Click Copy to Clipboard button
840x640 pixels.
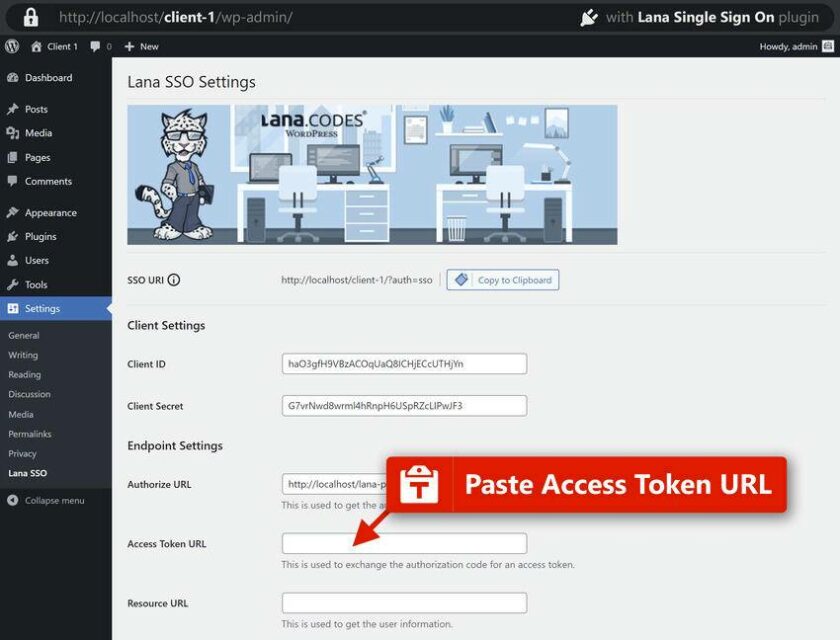coord(502,280)
